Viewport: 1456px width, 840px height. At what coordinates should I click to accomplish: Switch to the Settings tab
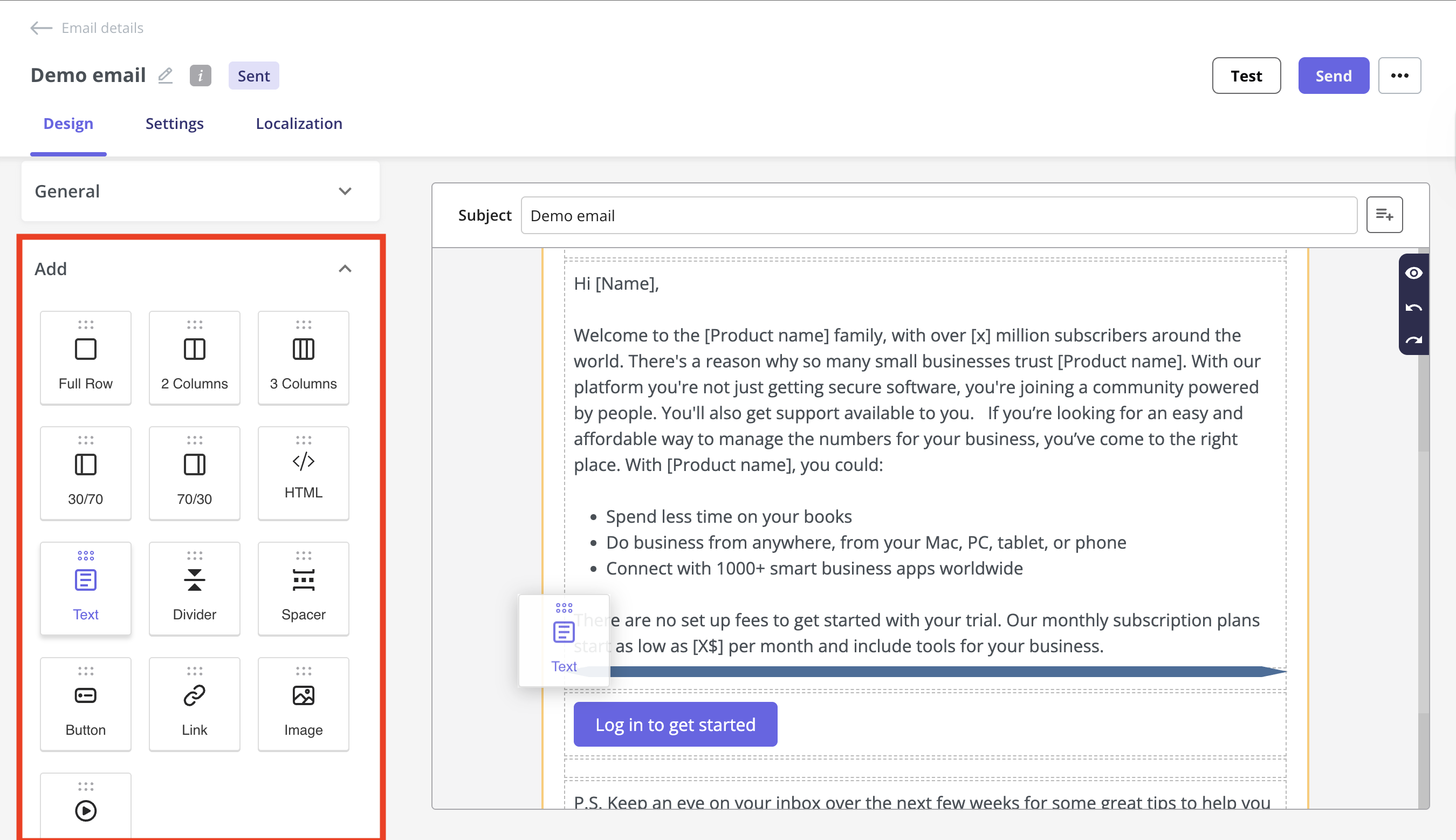coord(174,124)
